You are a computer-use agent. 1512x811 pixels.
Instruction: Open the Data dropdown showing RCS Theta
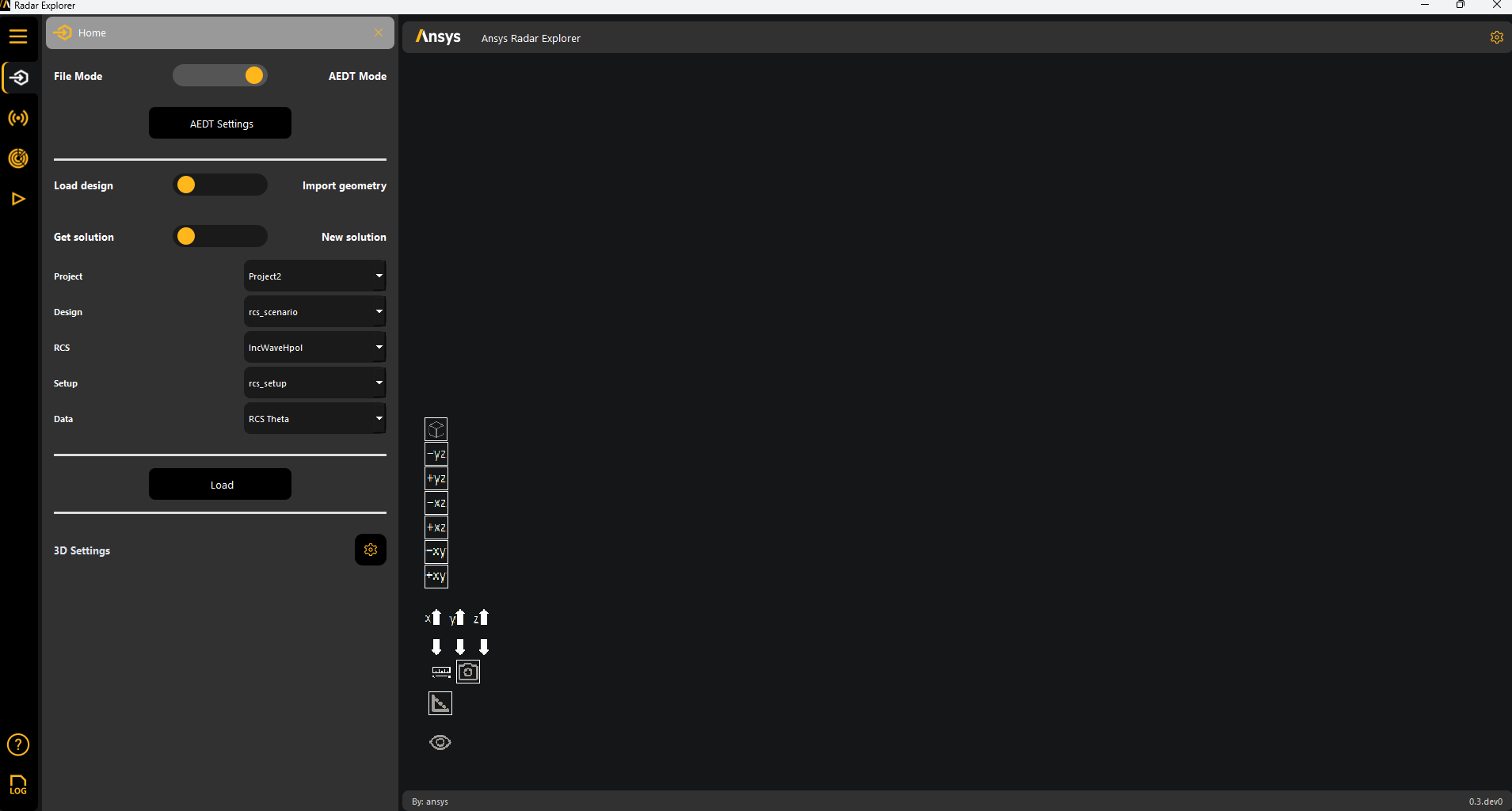coord(314,419)
